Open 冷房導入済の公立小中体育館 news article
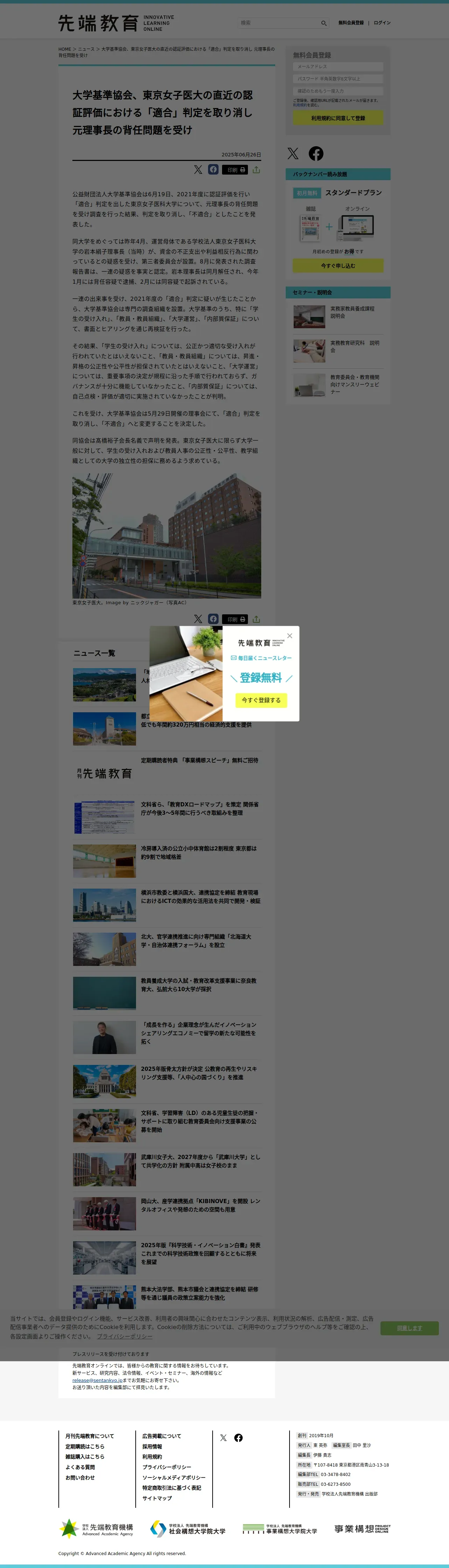Image resolution: width=449 pixels, height=1568 pixels. point(199,852)
